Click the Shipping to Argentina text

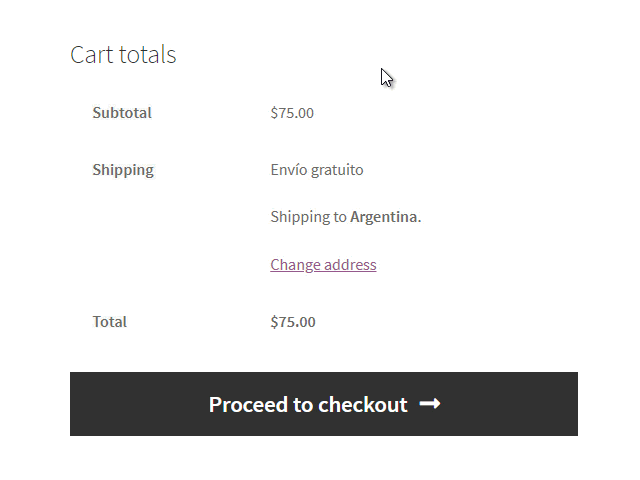346,217
